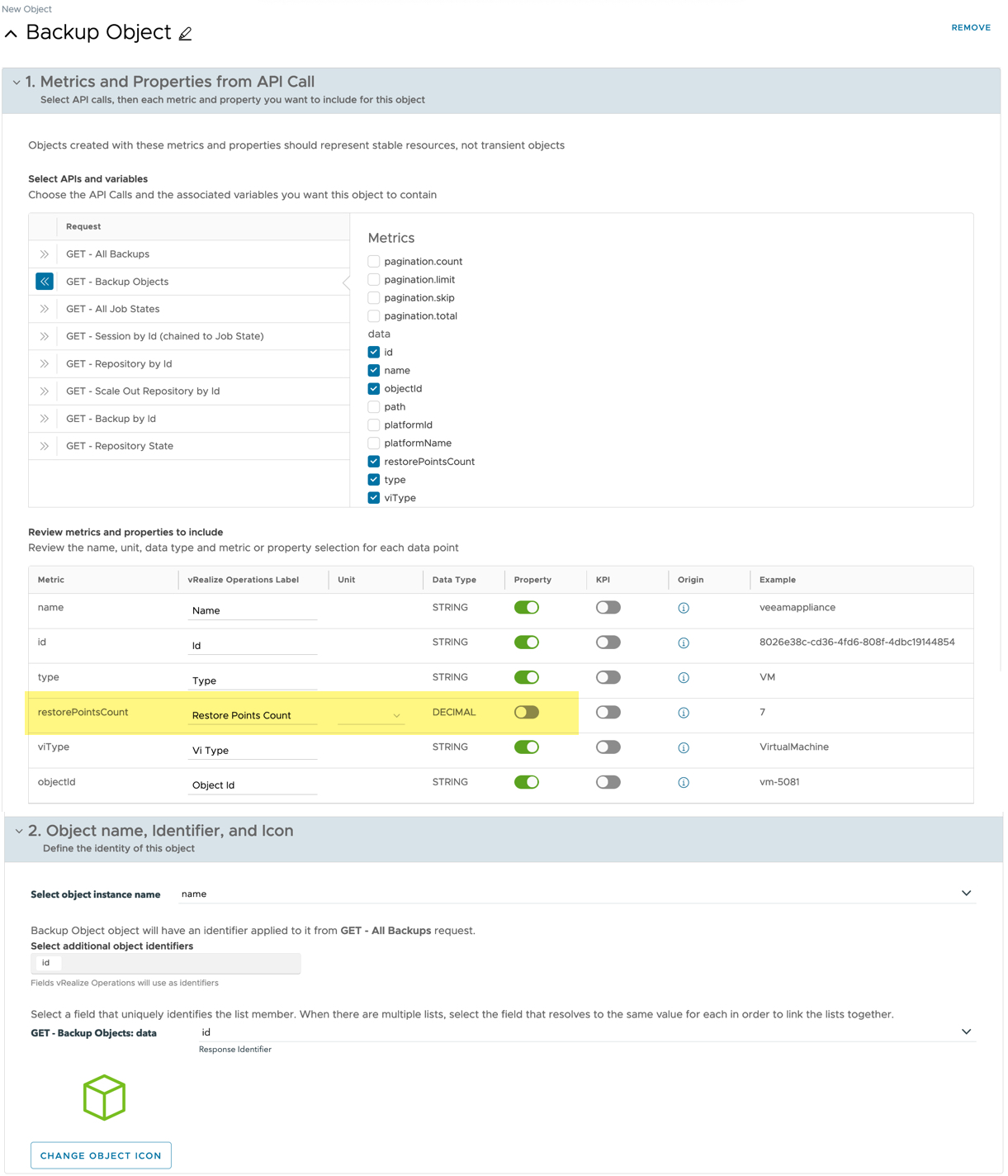Viewport: 1008px width, 1176px height.
Task: Enable KPI toggle for viType row
Action: coord(608,747)
